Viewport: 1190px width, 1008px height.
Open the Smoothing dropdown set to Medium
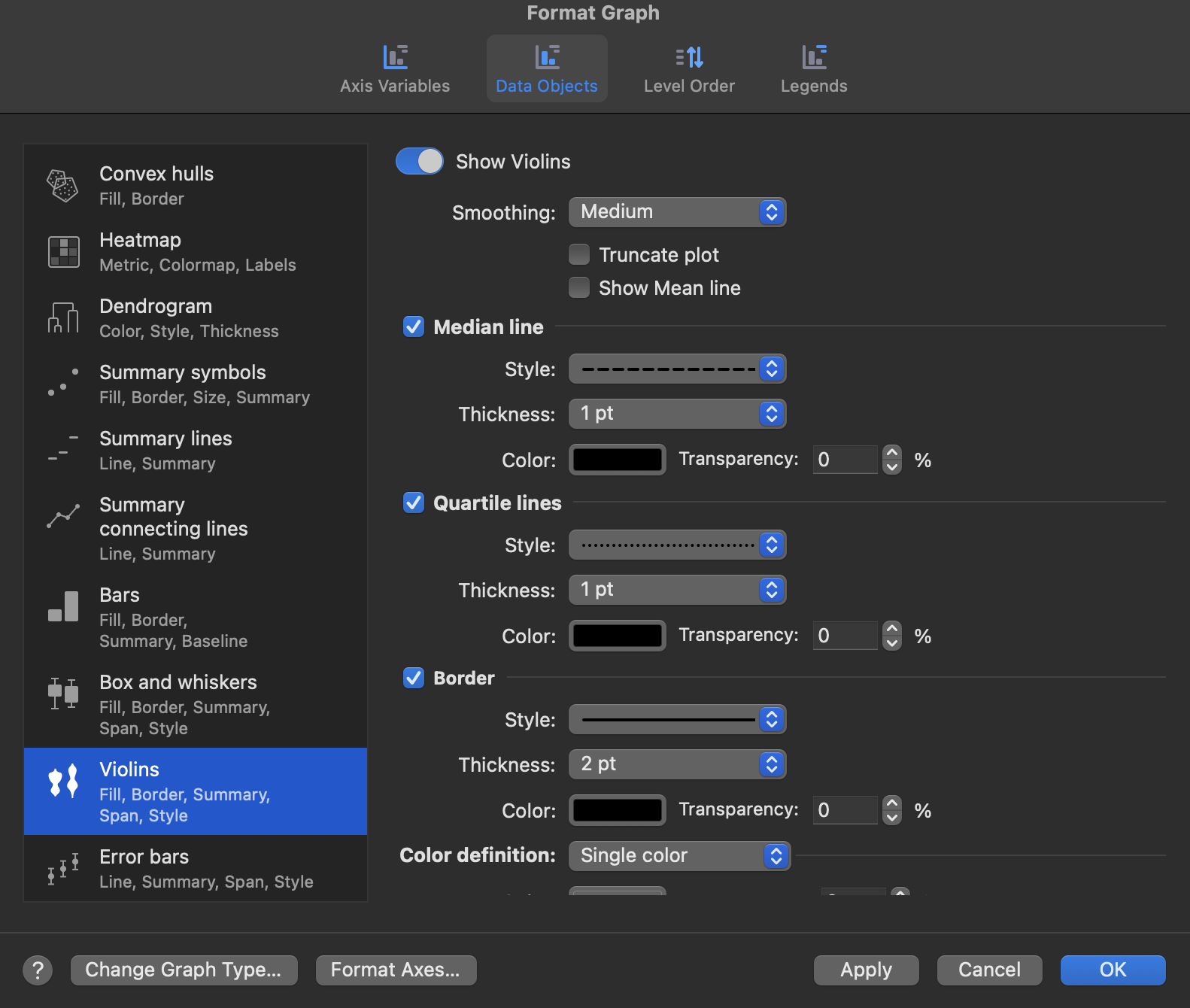pyautogui.click(x=678, y=212)
